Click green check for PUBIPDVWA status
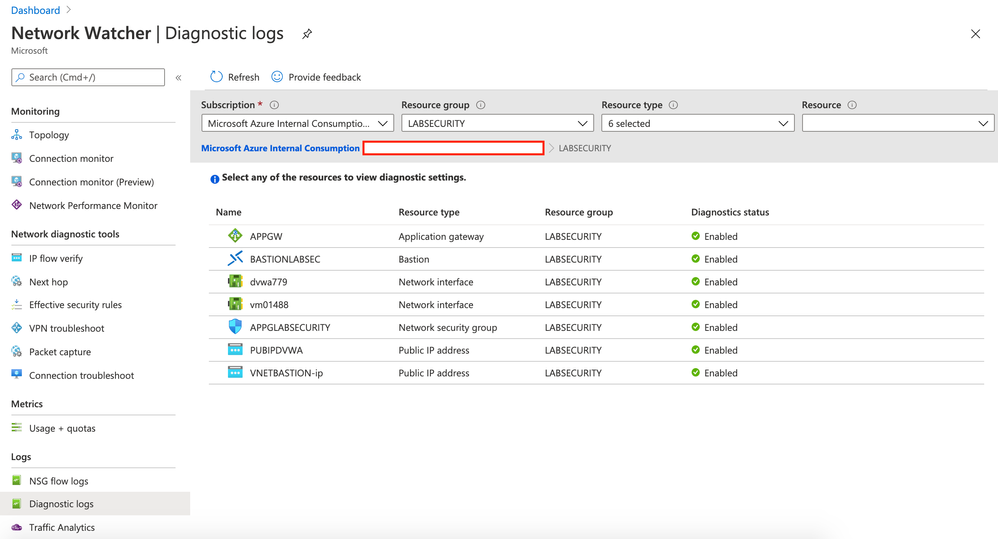The height and width of the screenshot is (539, 998). [696, 349]
